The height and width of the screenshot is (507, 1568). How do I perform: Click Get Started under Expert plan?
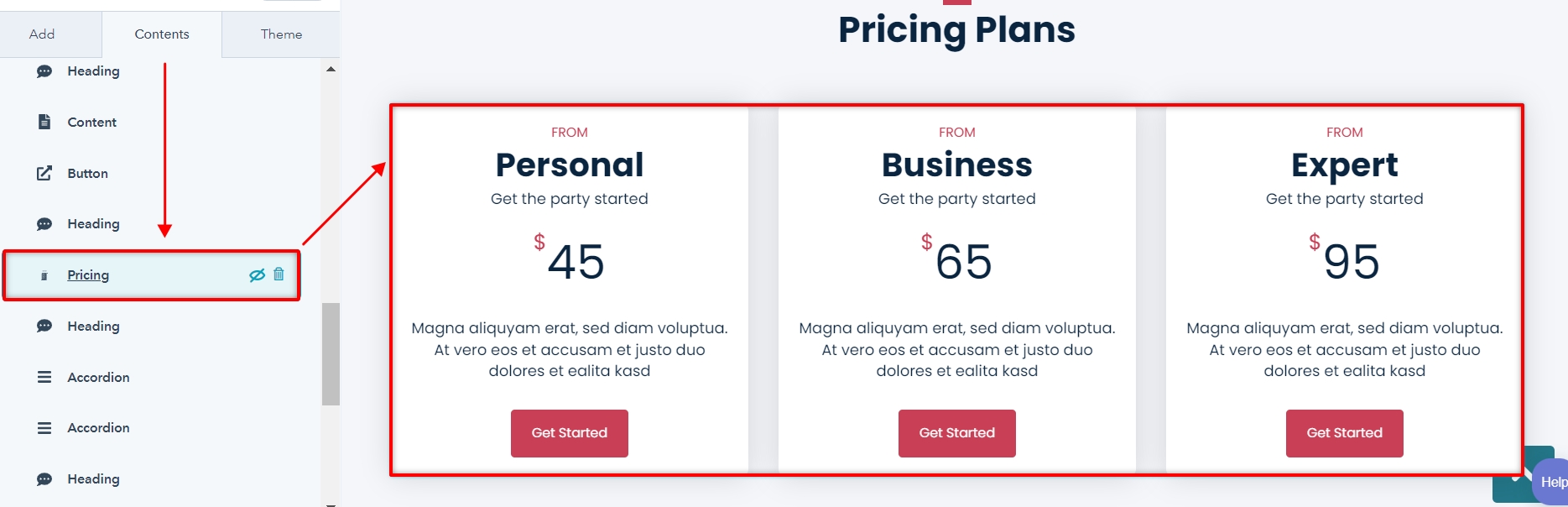[1345, 433]
